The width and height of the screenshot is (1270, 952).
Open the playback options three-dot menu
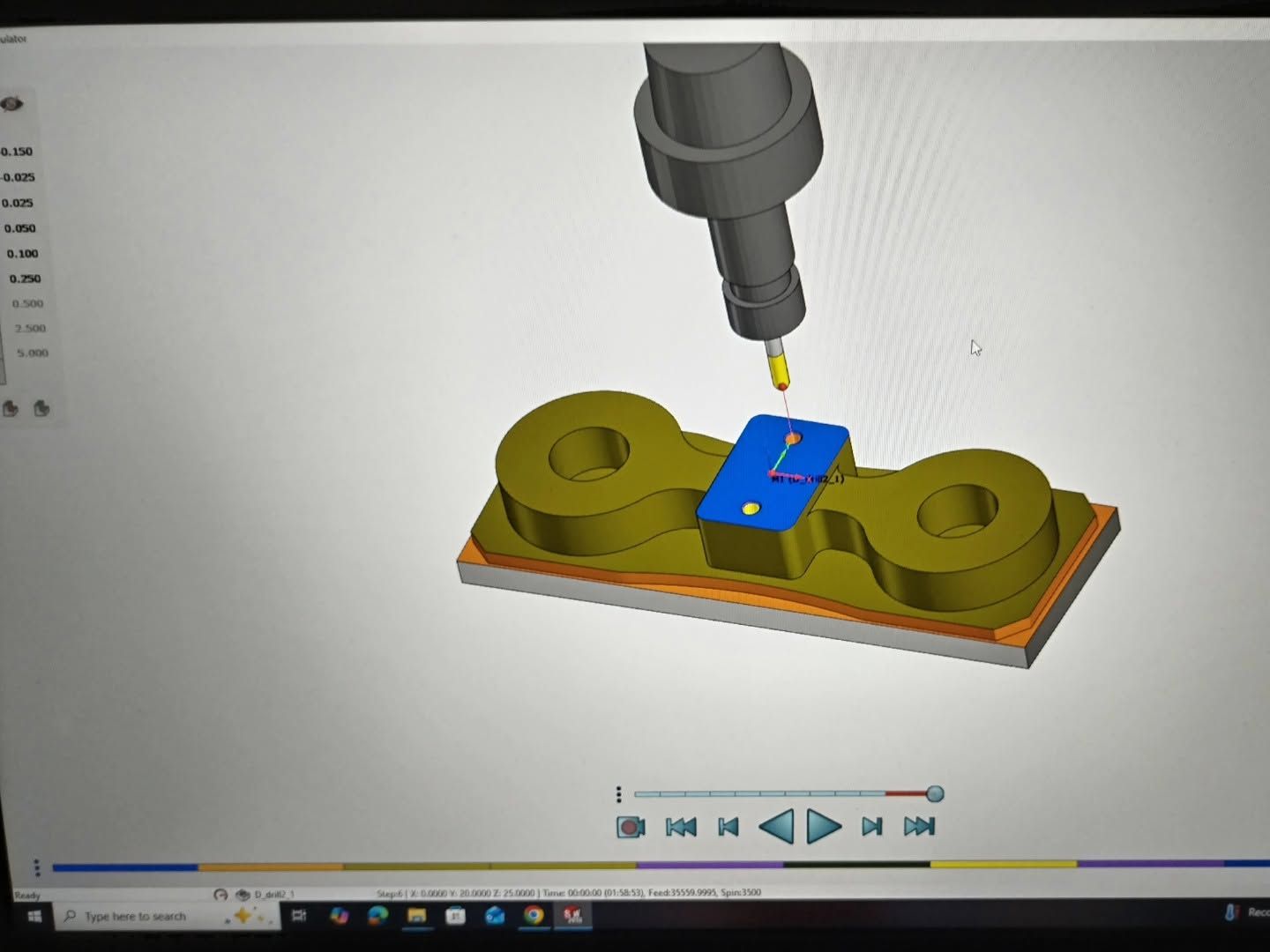[619, 795]
